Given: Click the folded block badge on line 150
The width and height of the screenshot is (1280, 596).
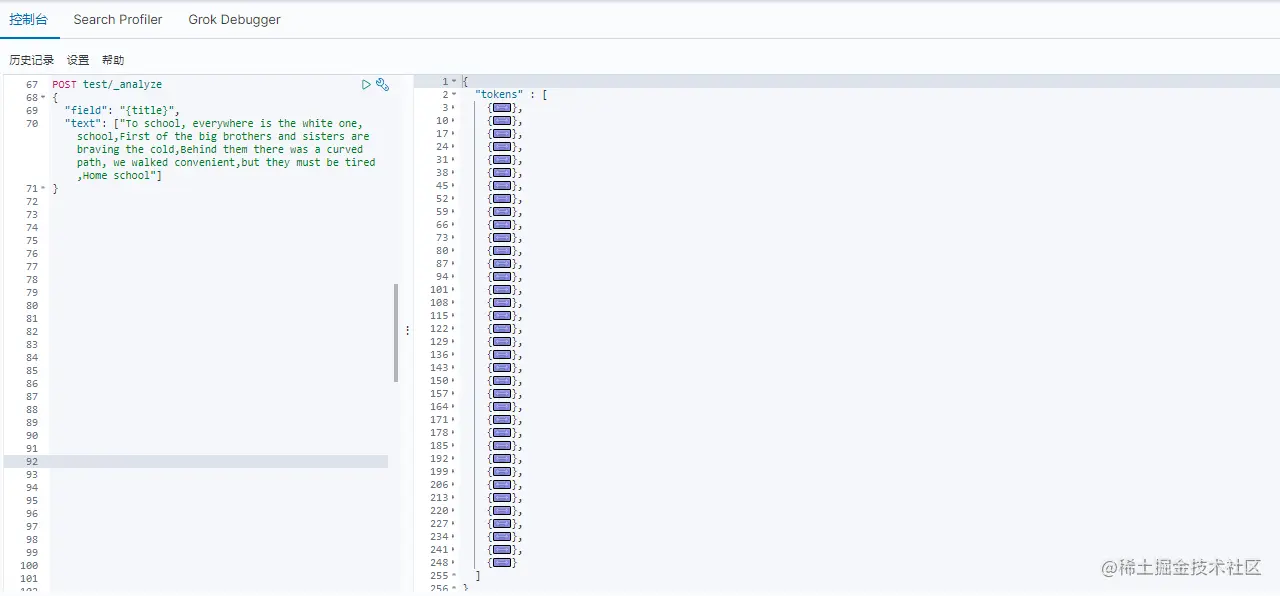Looking at the screenshot, I should [x=502, y=381].
